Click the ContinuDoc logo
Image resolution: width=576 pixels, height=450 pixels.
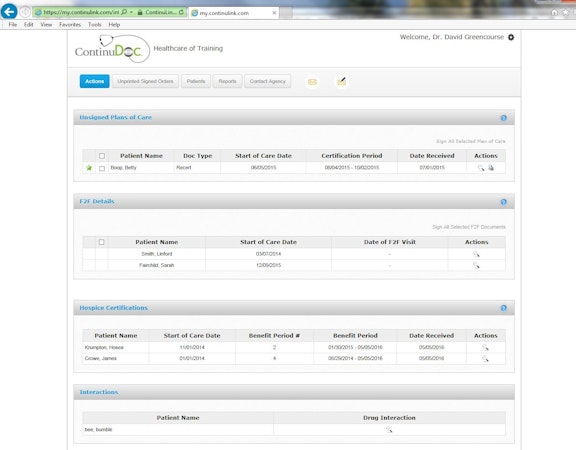[112, 48]
